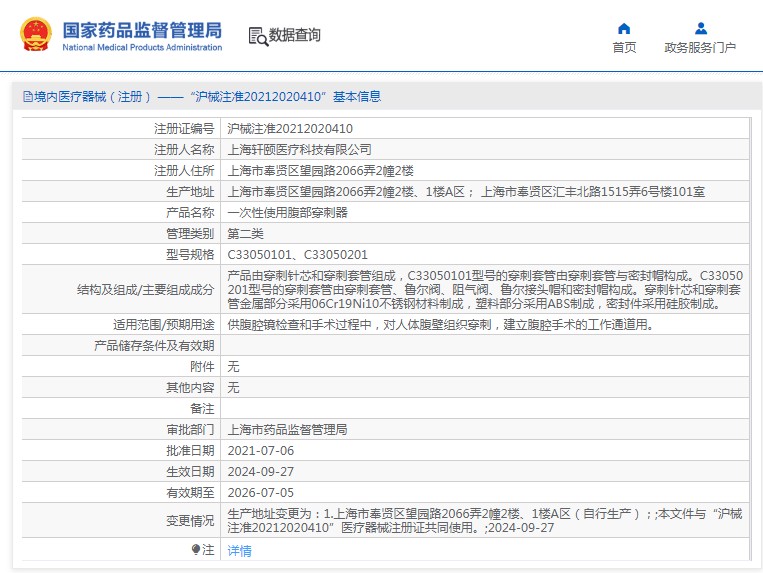The width and height of the screenshot is (763, 573).
Task: Click the 管理类别 row label
Action: click(190, 233)
